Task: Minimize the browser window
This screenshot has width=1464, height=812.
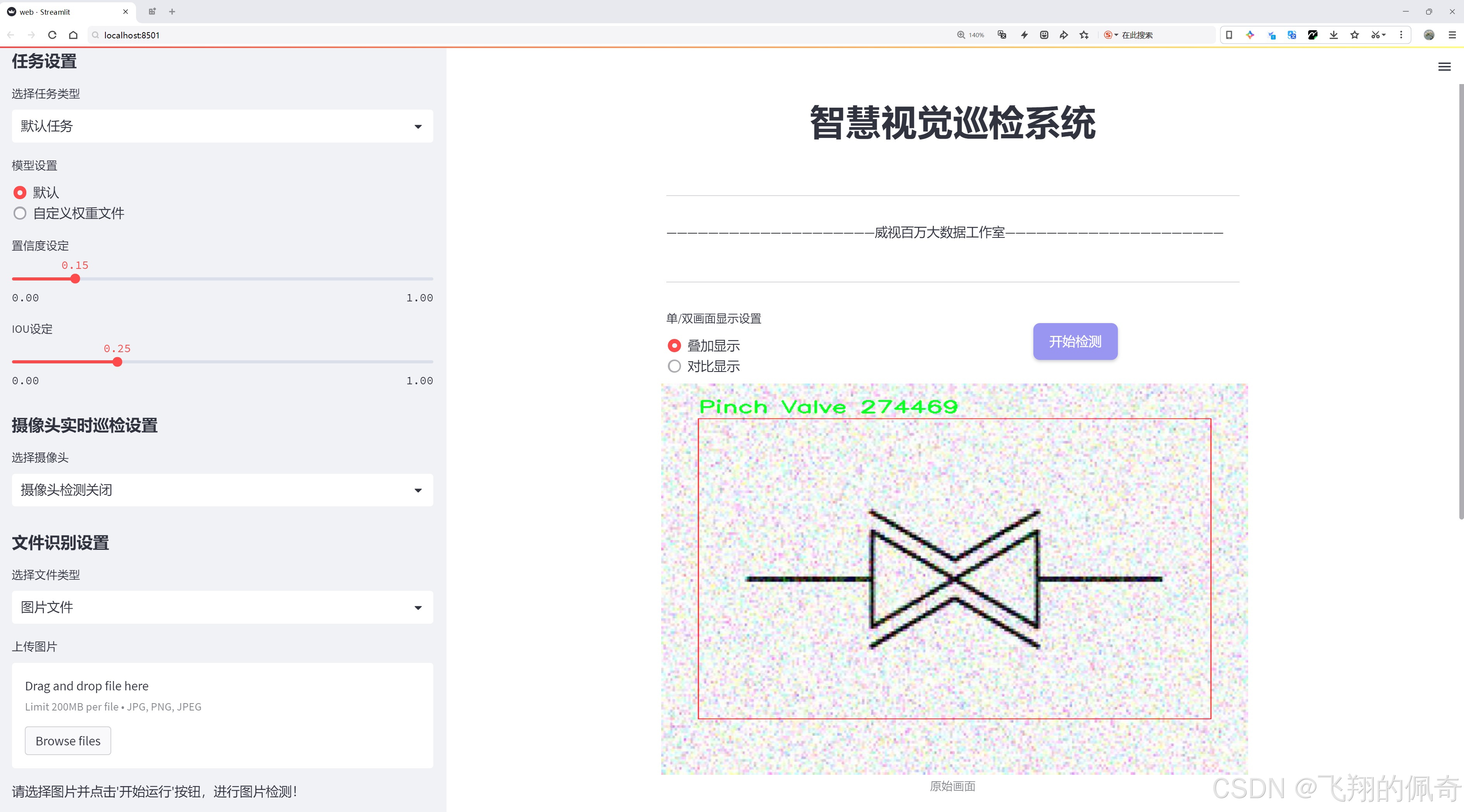Action: point(1405,11)
